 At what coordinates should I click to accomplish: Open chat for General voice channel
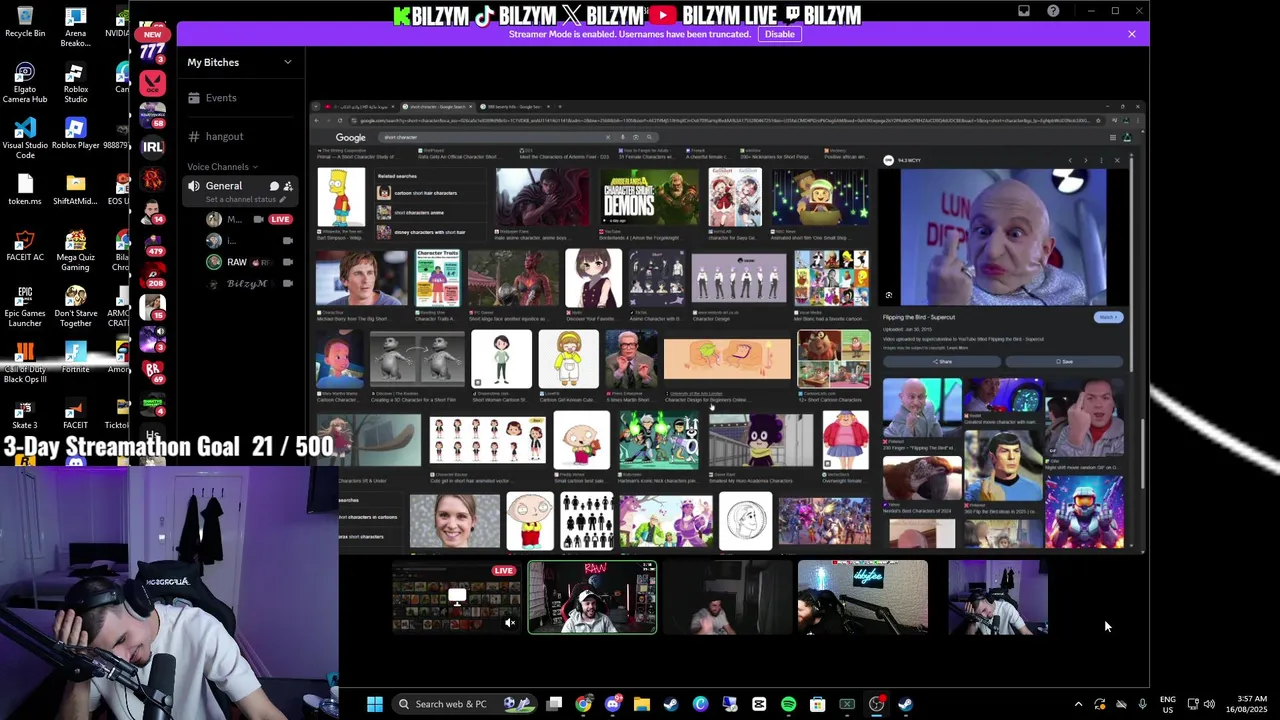[274, 186]
